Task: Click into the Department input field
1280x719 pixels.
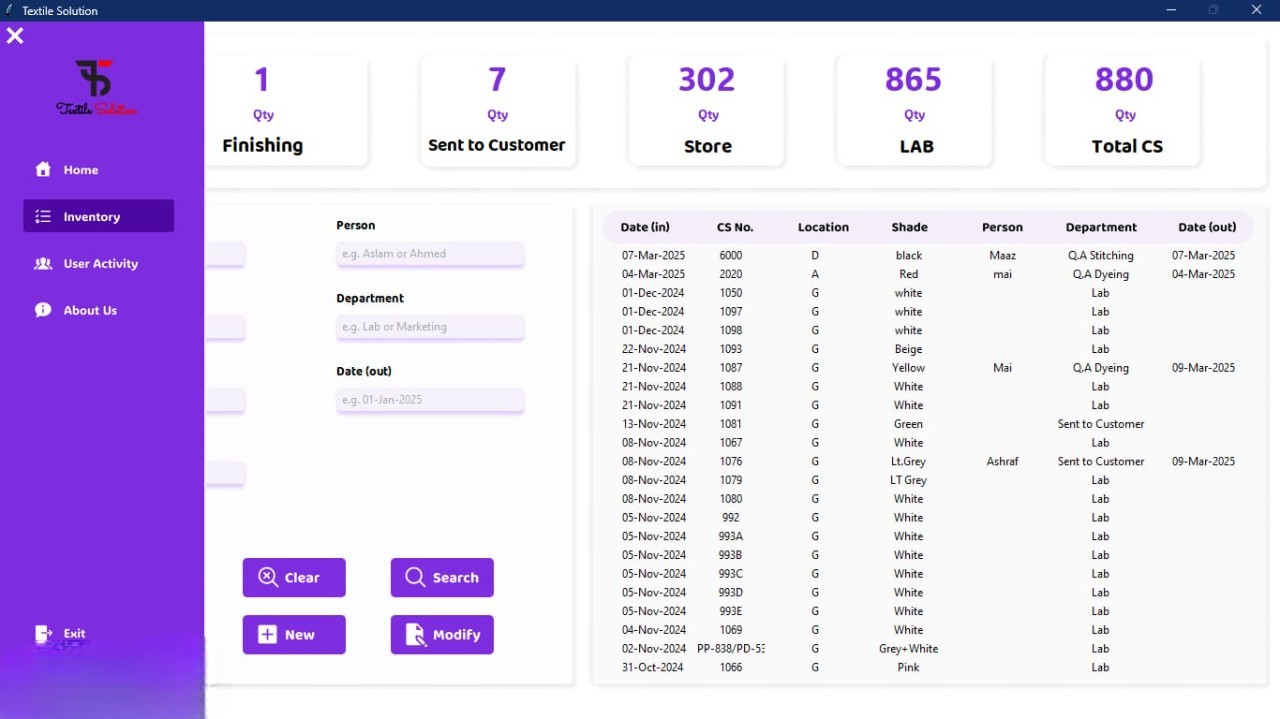Action: [x=430, y=327]
